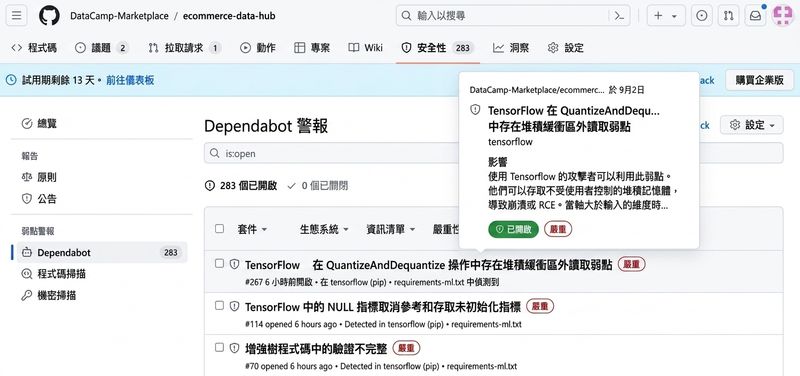This screenshot has height=376, width=800.
Task: Click hover card title TensorFlow 在 QuantizeAndDequ...
Action: point(574,118)
